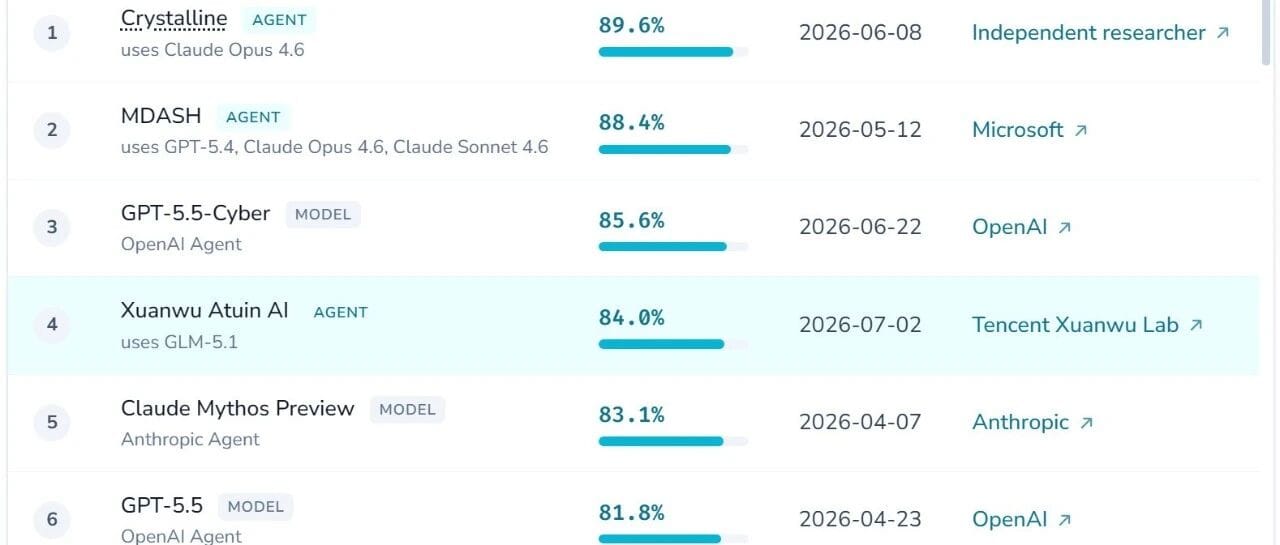Image resolution: width=1280 pixels, height=545 pixels.
Task: Click arrow icon beside OpenAI in row 6
Action: [x=1064, y=519]
